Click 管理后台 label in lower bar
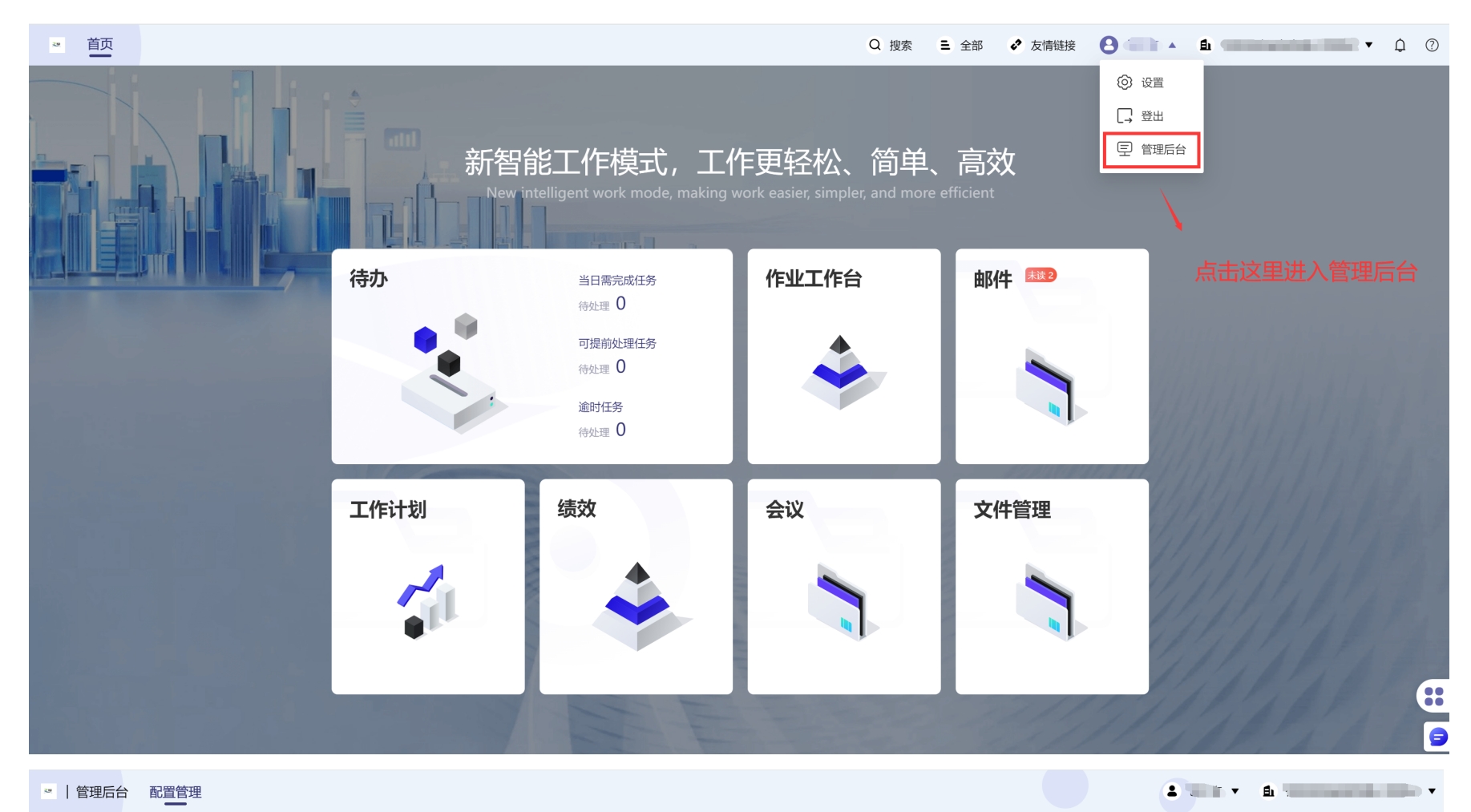The image size is (1471, 812). [102, 792]
